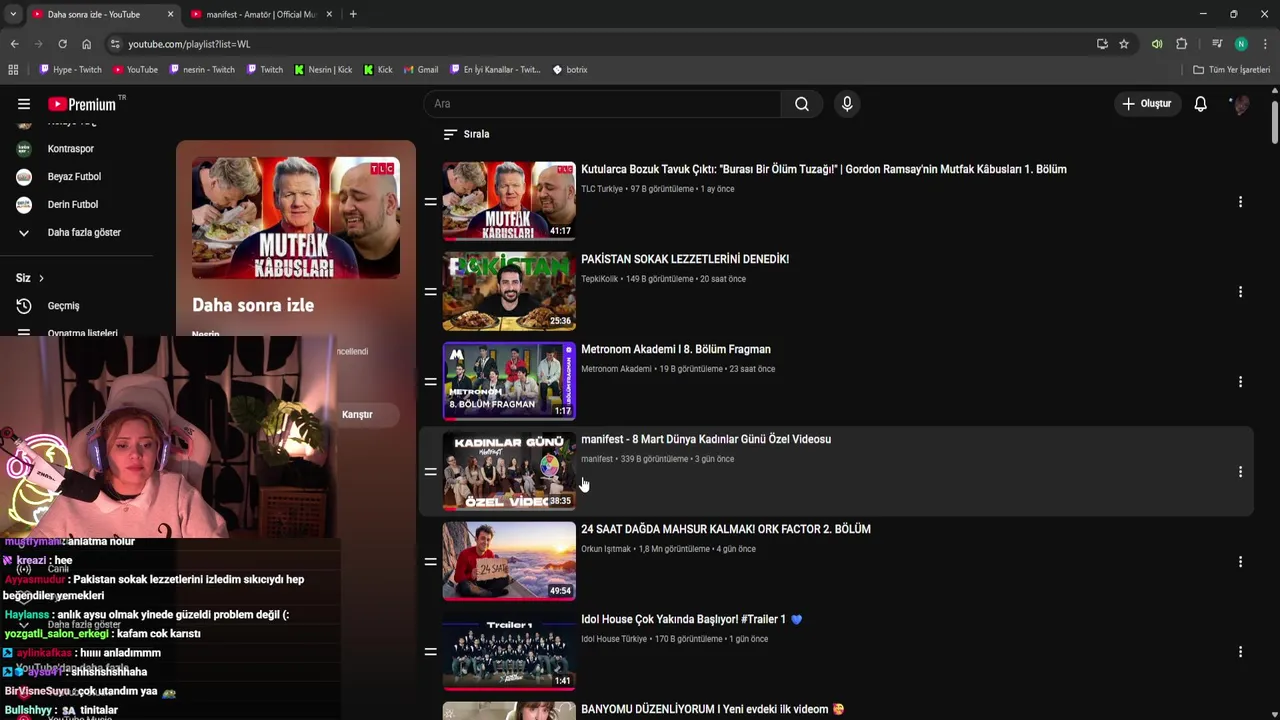Open the notifications bell
The image size is (1280, 720).
(x=1200, y=104)
